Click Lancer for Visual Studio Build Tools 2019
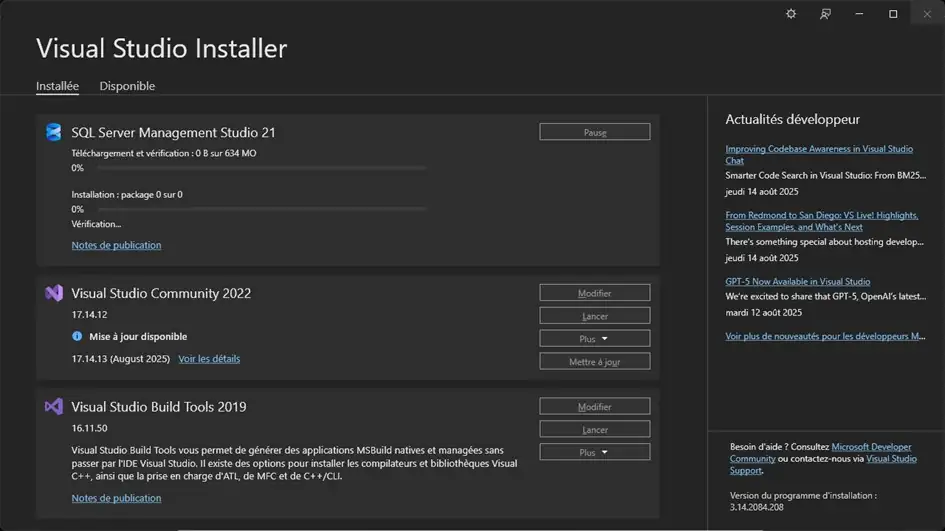The image size is (945, 531). 595,430
